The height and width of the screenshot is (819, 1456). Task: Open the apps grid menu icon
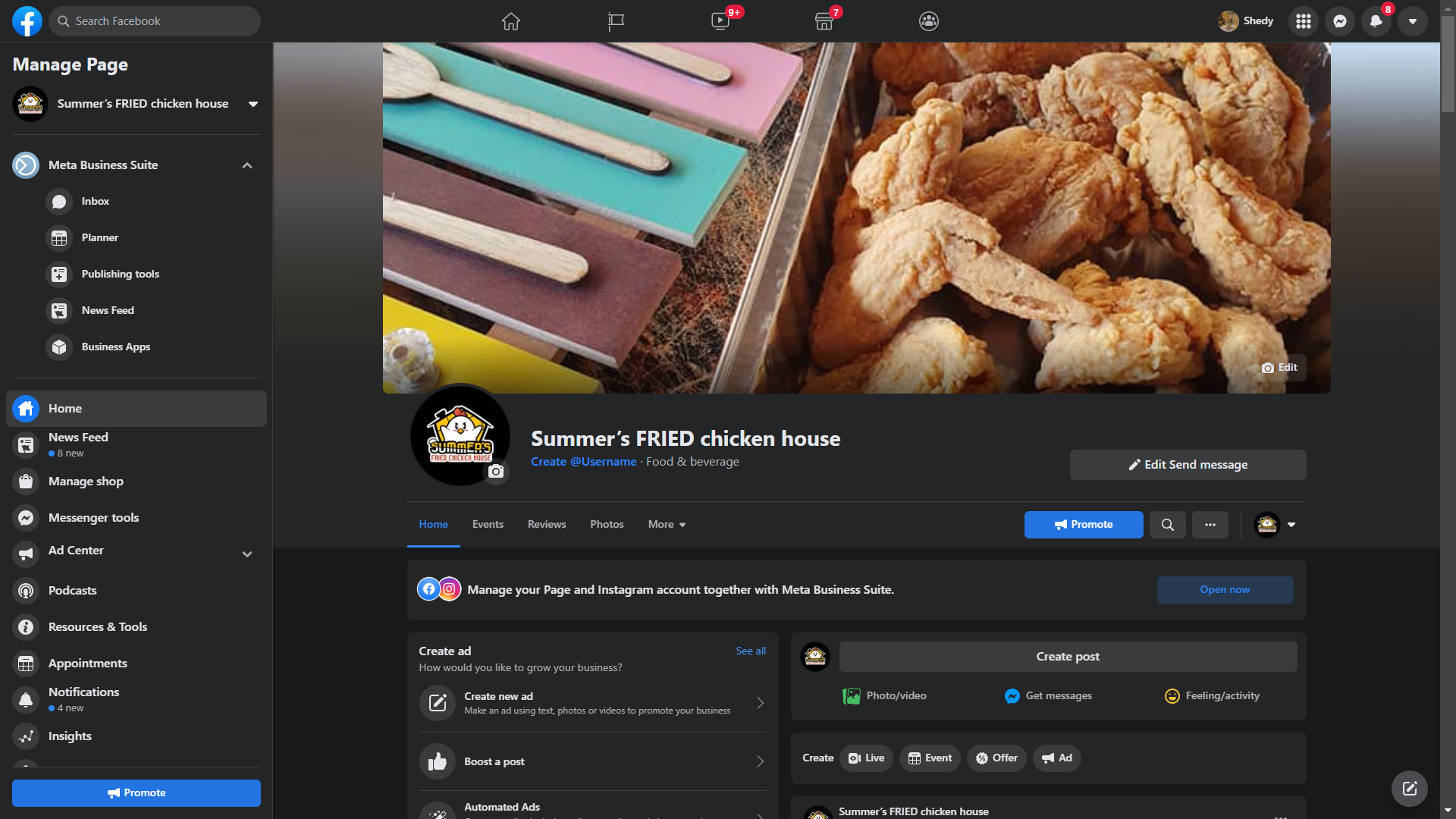pos(1304,21)
